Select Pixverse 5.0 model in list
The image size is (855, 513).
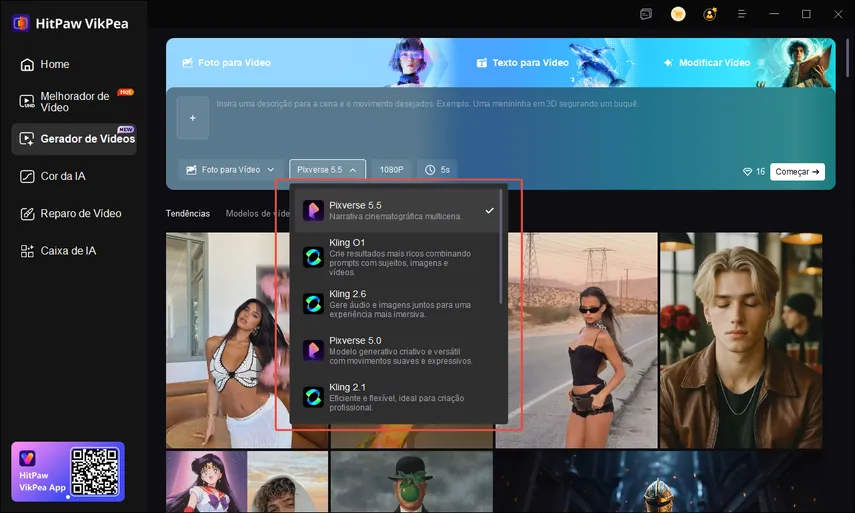(396, 351)
